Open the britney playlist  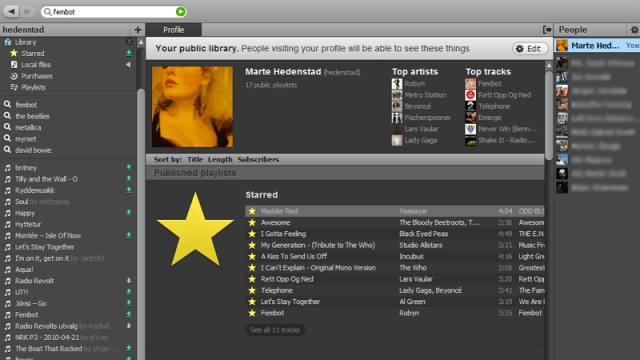click(x=26, y=168)
